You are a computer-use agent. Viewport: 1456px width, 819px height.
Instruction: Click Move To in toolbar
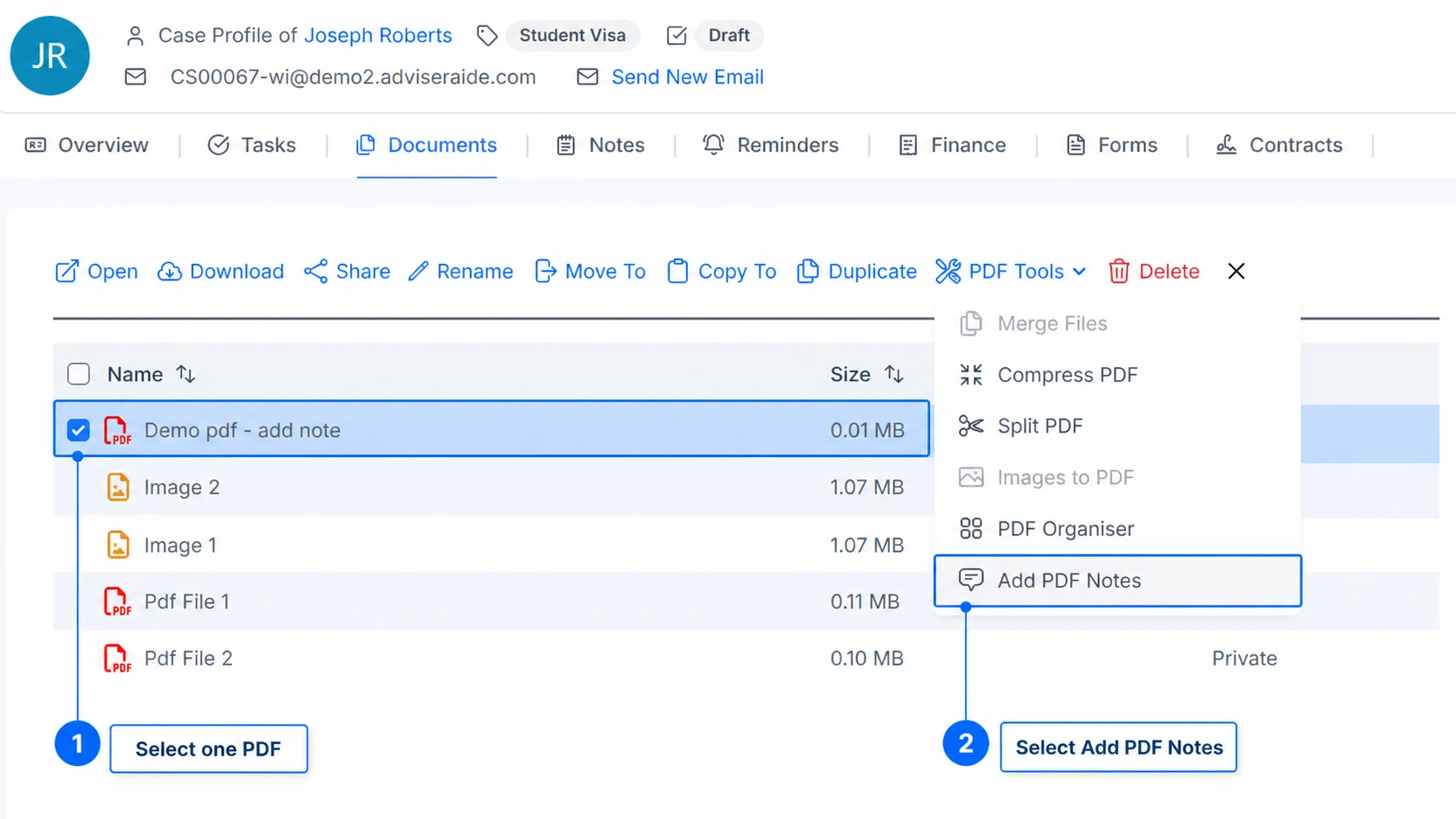coord(590,272)
